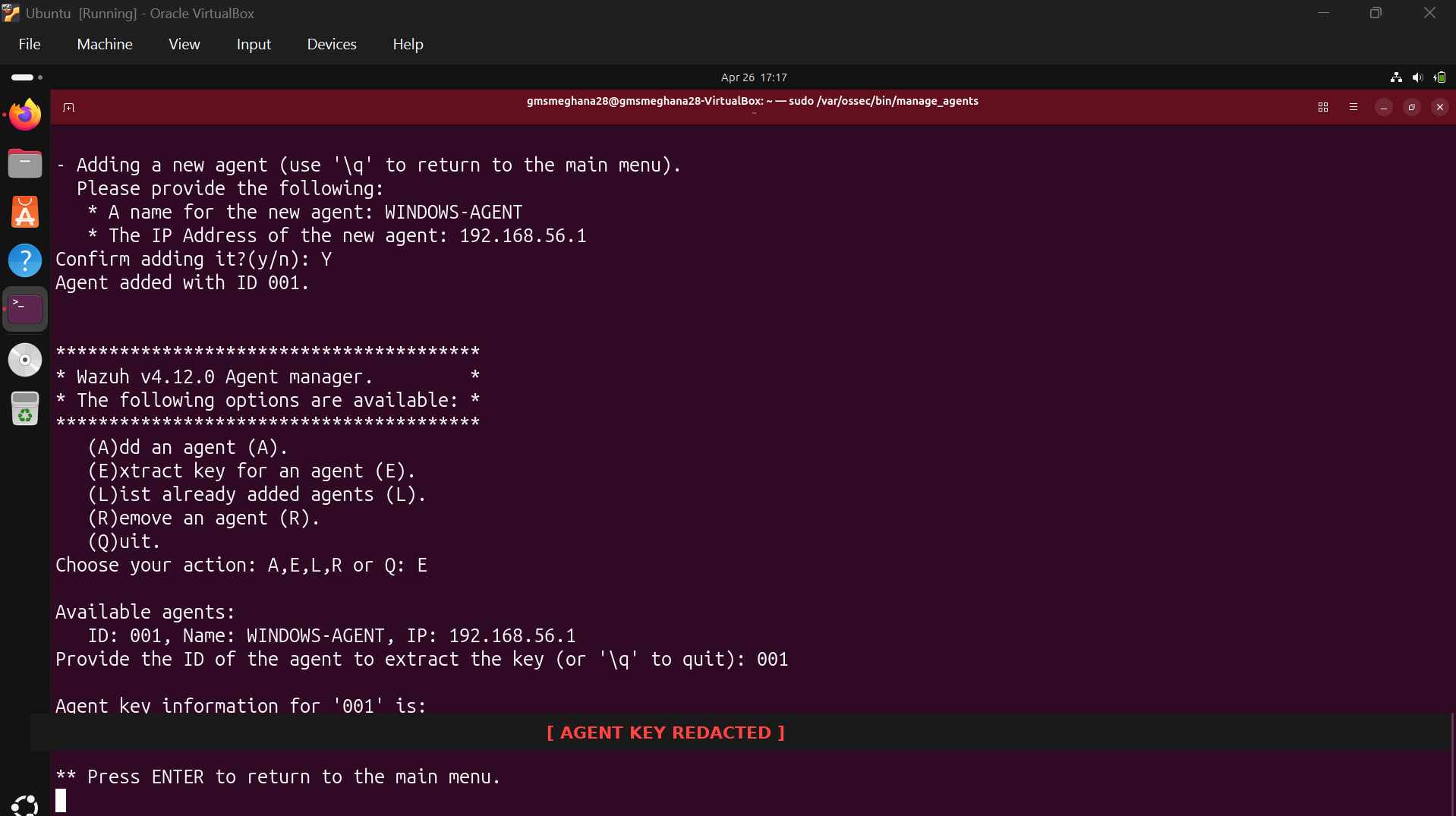
Task: Click '(L)ist already added agents (L).'
Action: coord(257,495)
